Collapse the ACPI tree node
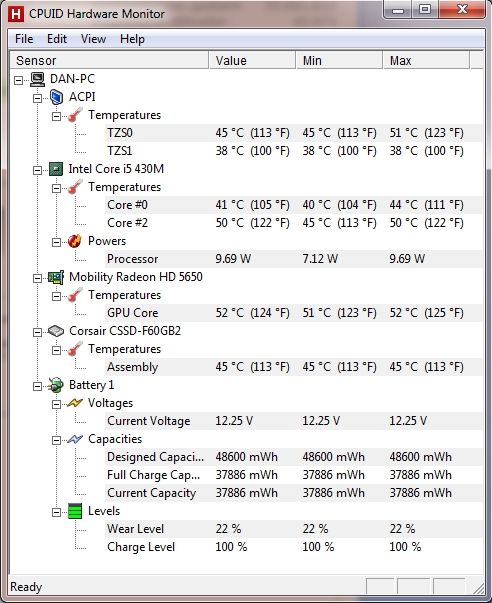Image resolution: width=492 pixels, height=603 pixels. (37, 98)
